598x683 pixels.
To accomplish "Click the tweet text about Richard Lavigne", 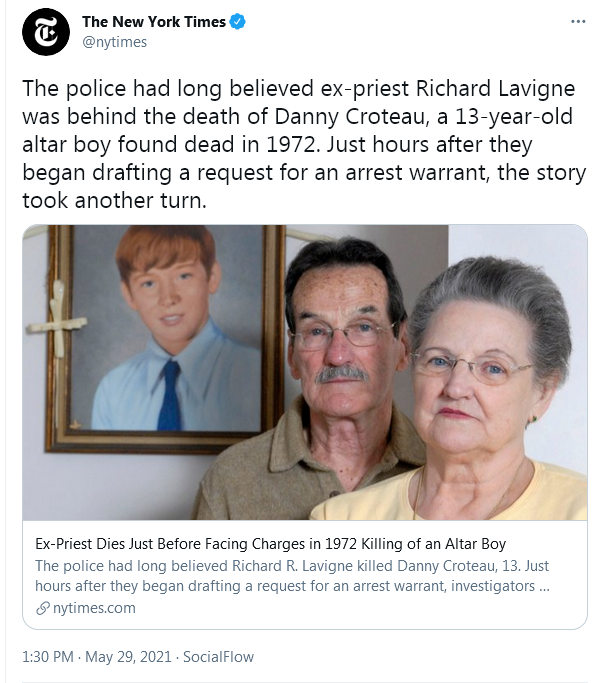I will point(304,144).
